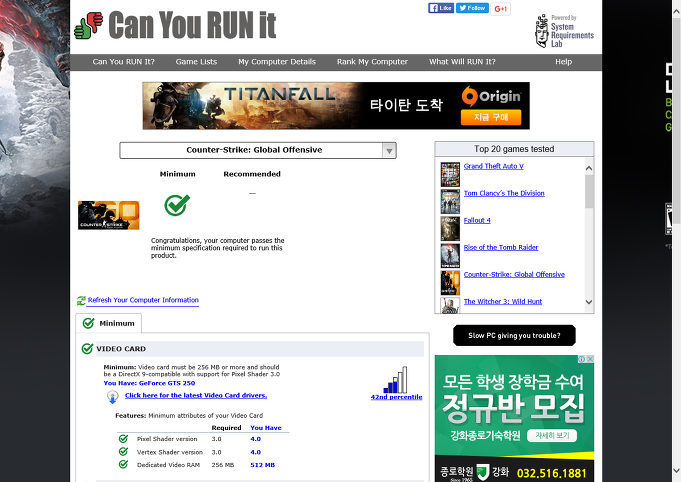This screenshot has height=482, width=681.
Task: Click the top games list scroll-down arrow
Action: coord(589,302)
